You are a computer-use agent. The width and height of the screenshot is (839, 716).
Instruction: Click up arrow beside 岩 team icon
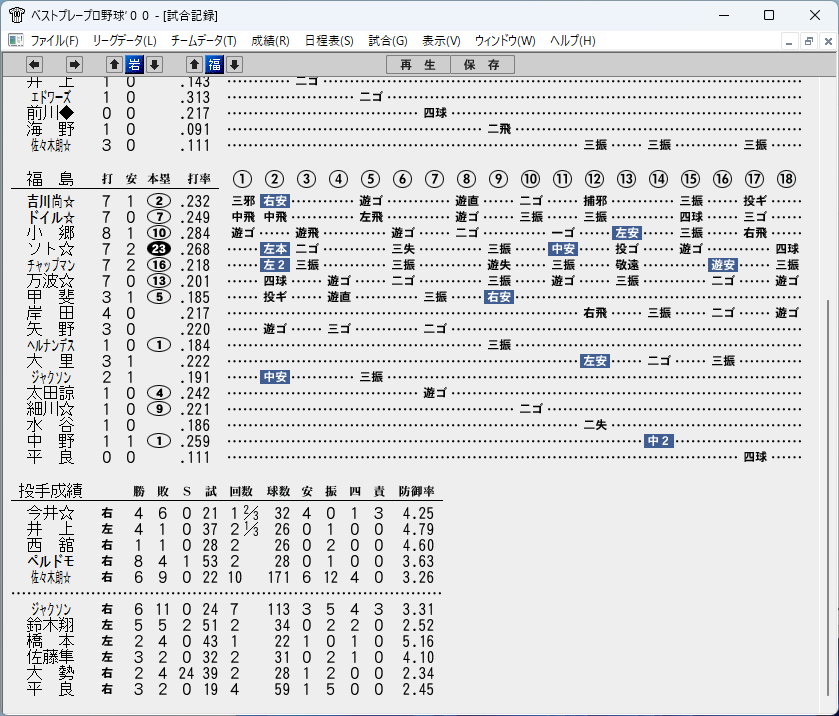tap(114, 65)
